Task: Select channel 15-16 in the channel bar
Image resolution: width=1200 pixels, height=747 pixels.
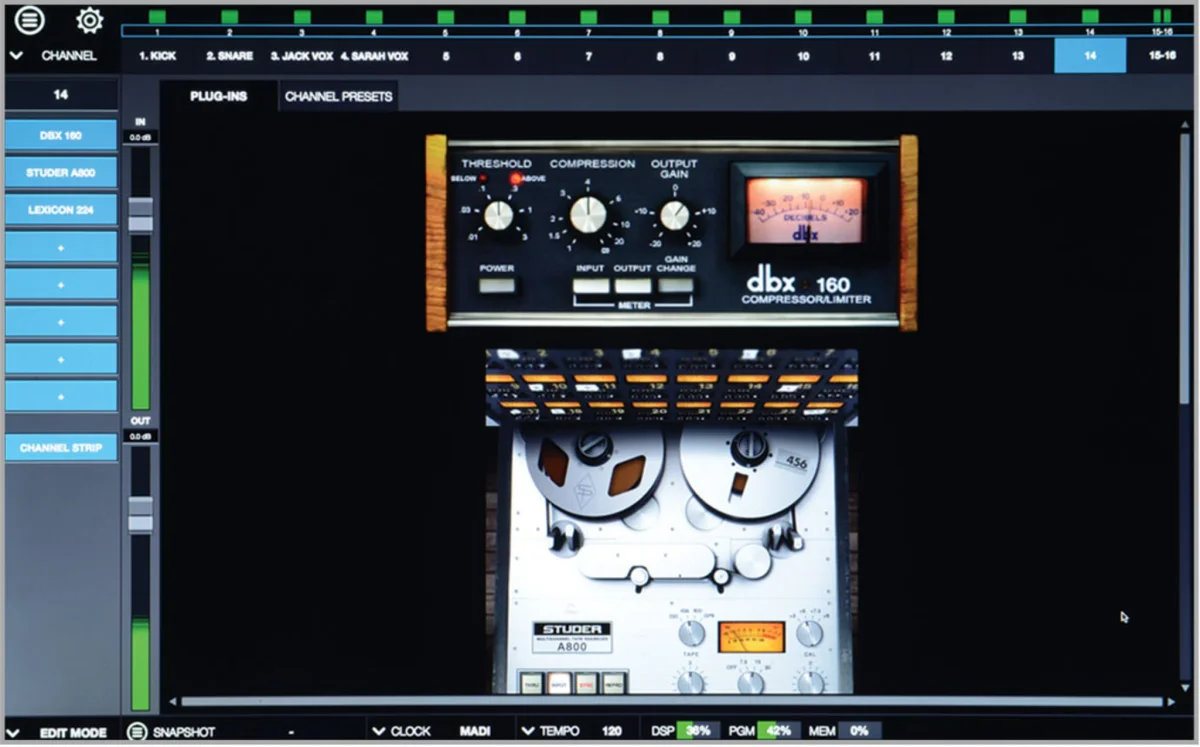Action: (x=1162, y=56)
